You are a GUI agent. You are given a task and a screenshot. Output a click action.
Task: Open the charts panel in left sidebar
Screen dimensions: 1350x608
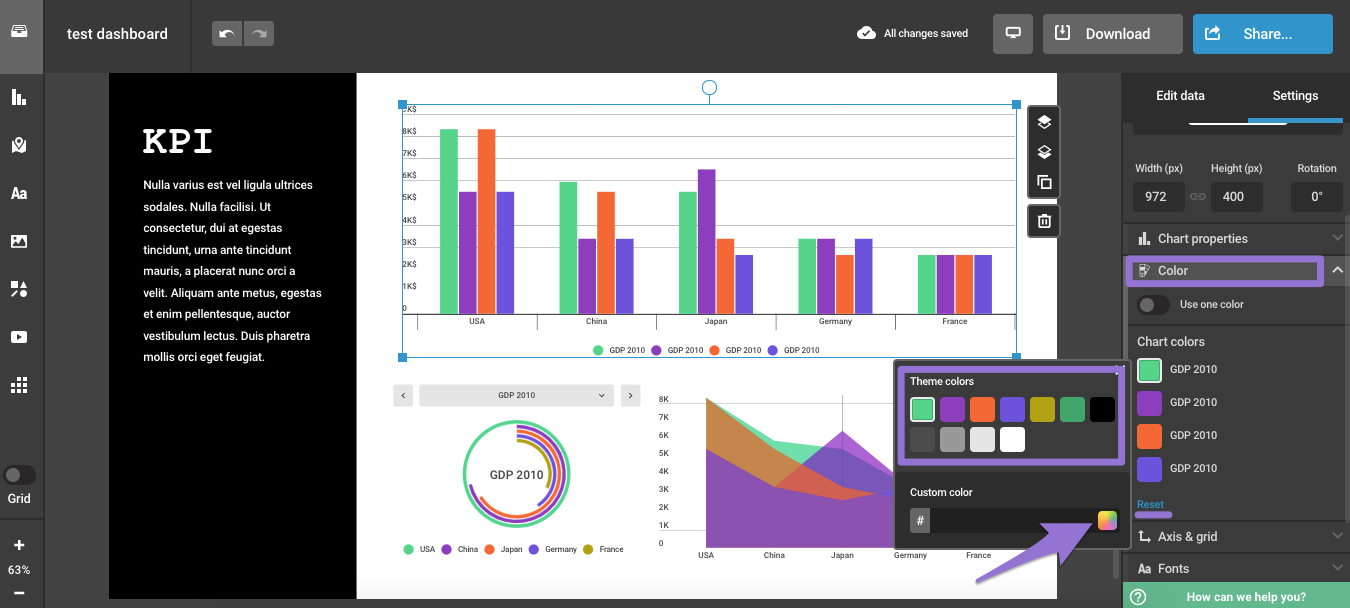(x=19, y=97)
